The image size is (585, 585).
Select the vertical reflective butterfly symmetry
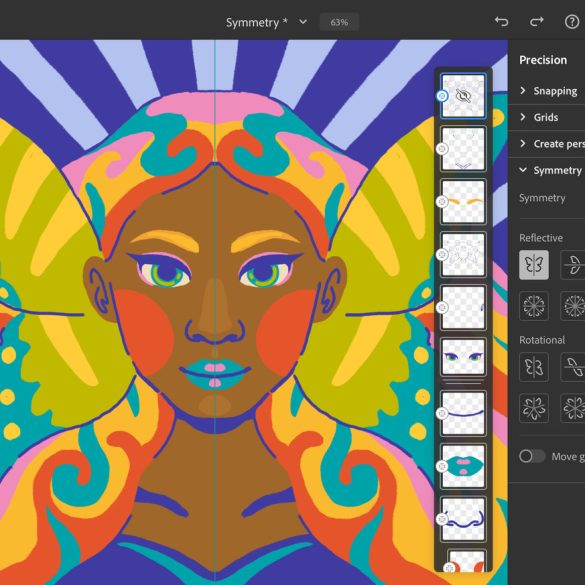[x=534, y=265]
